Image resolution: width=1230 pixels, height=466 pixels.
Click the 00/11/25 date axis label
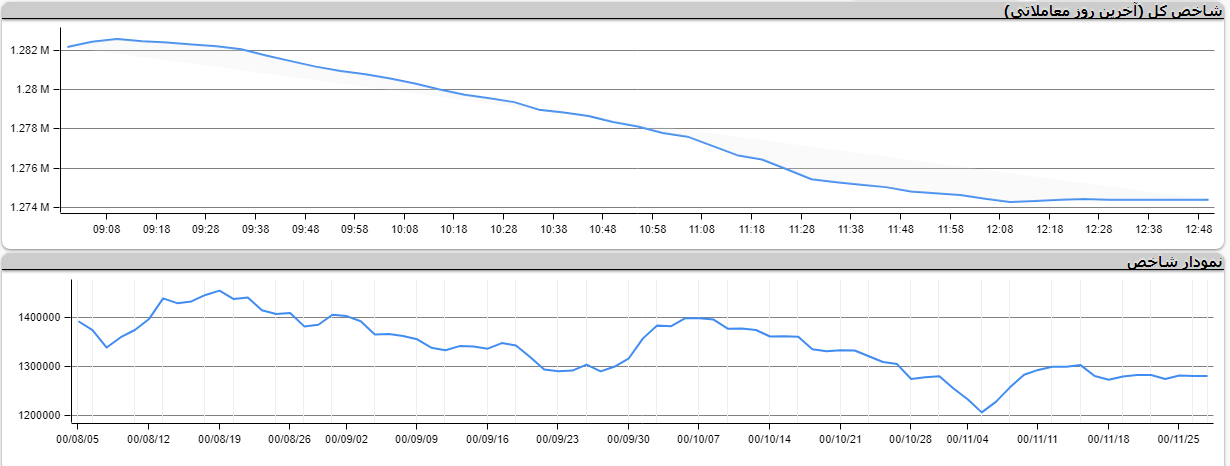tap(1179, 437)
